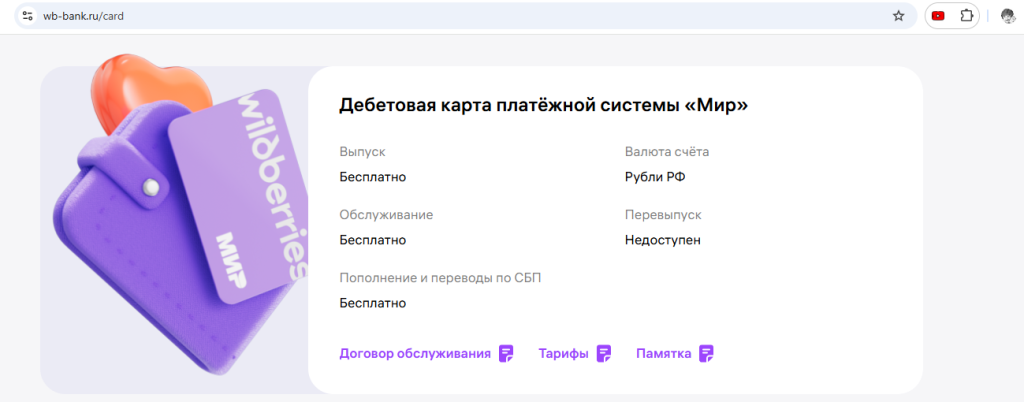Viewport: 1024px width, 402px height.
Task: Click the orange heart illustration
Action: coord(150,87)
